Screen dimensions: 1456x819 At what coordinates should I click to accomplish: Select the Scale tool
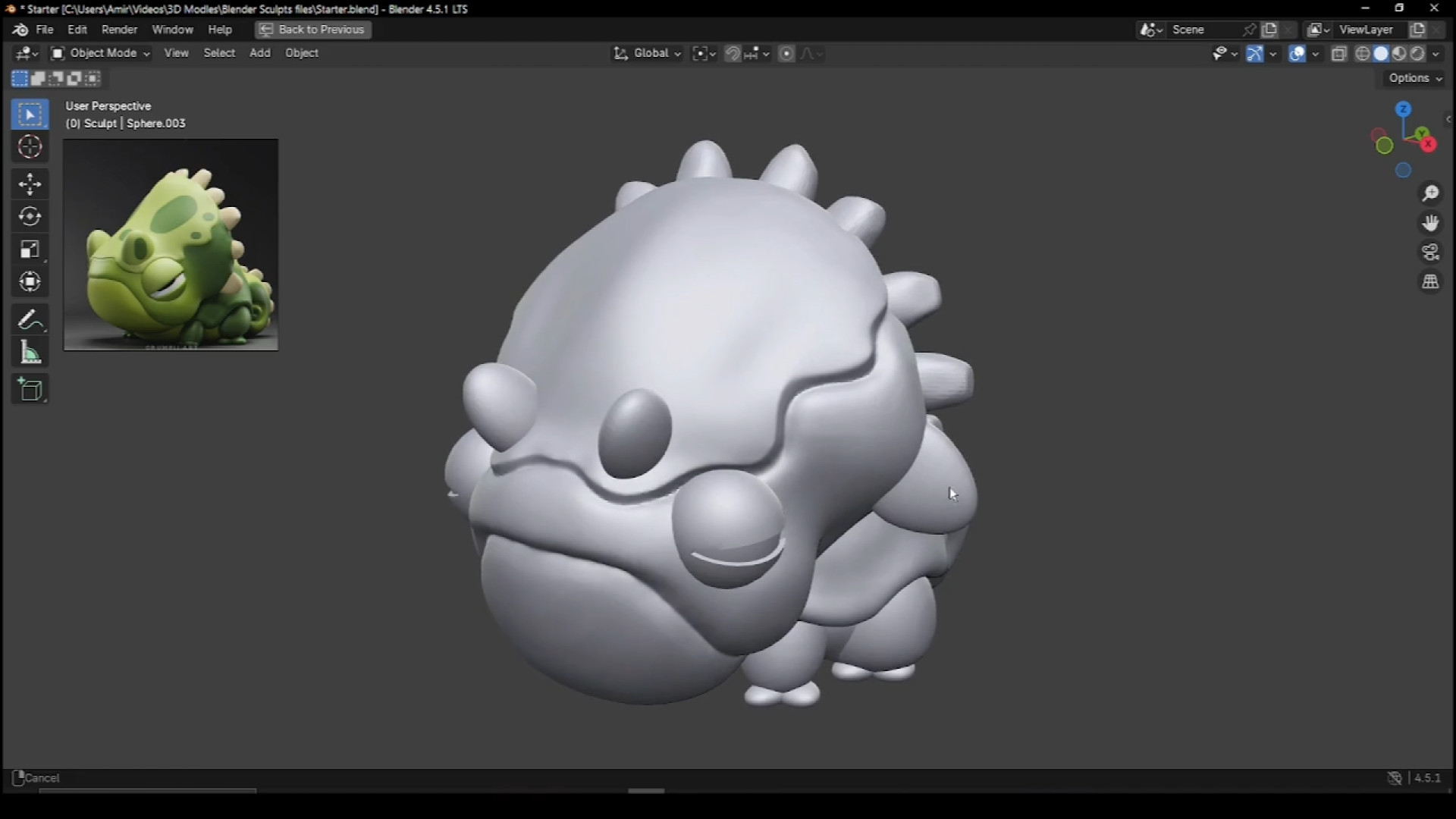coord(30,250)
